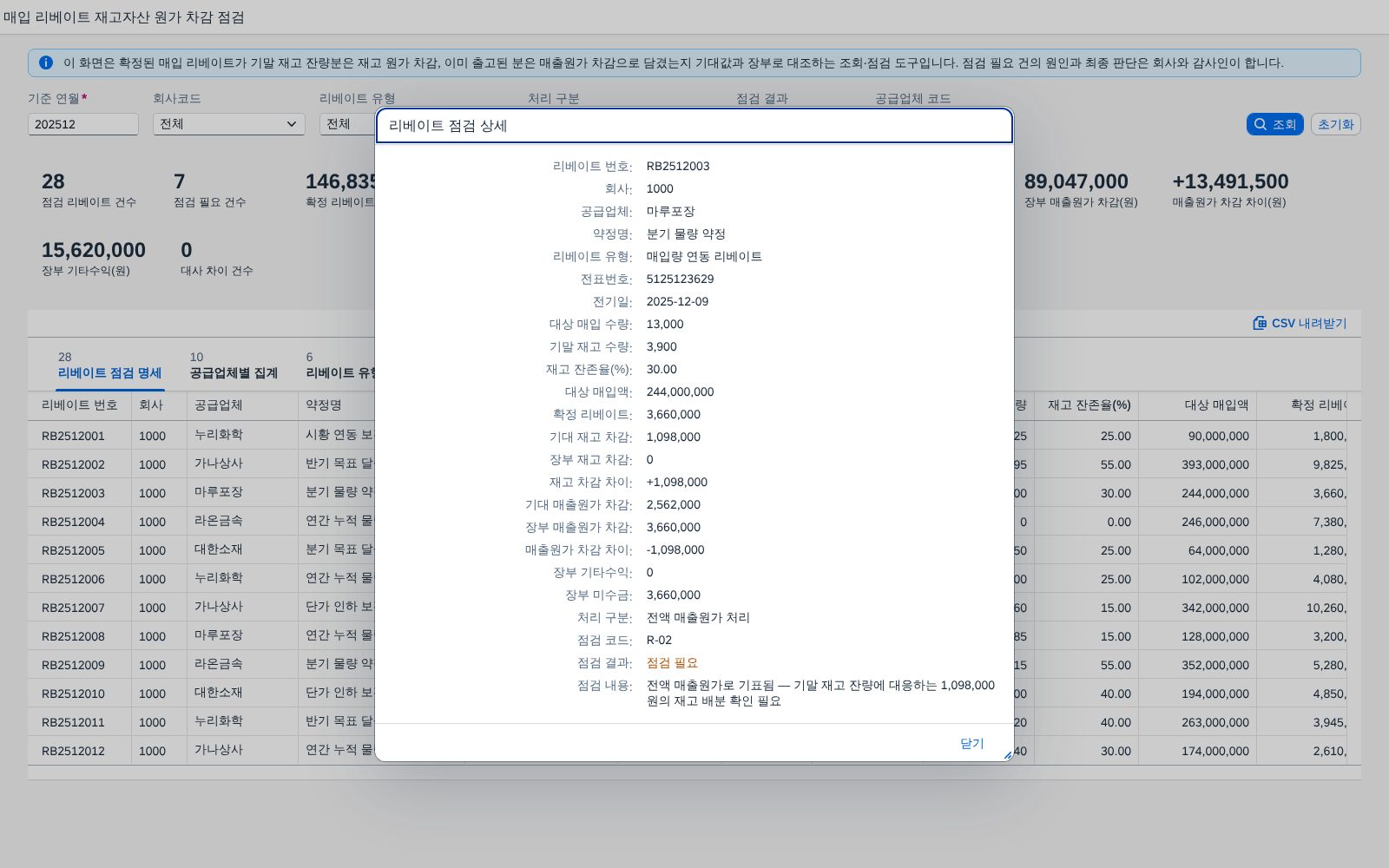
Task: Switch to the 공급업체별 집계 tab
Action: tap(234, 366)
